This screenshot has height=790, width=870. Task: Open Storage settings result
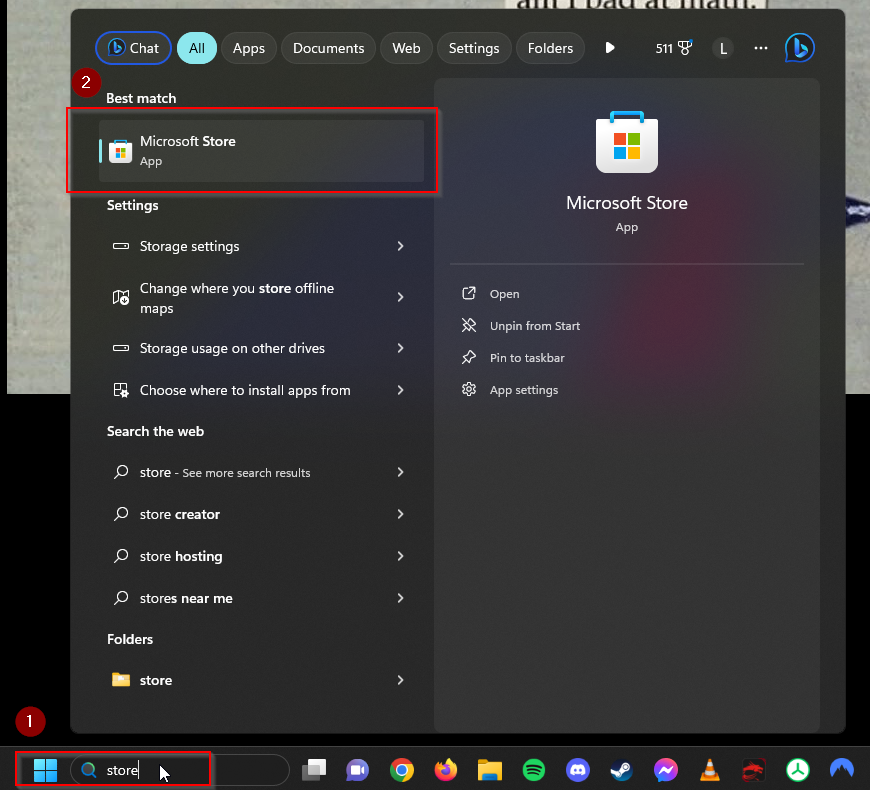(x=261, y=246)
